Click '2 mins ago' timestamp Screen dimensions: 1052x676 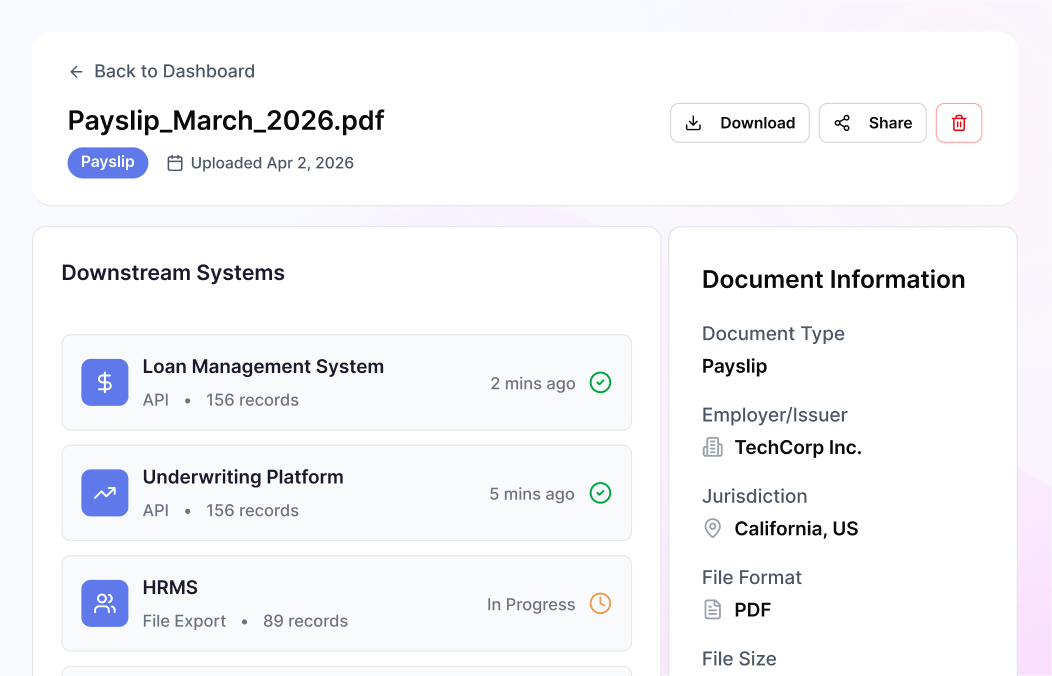pyautogui.click(x=533, y=383)
